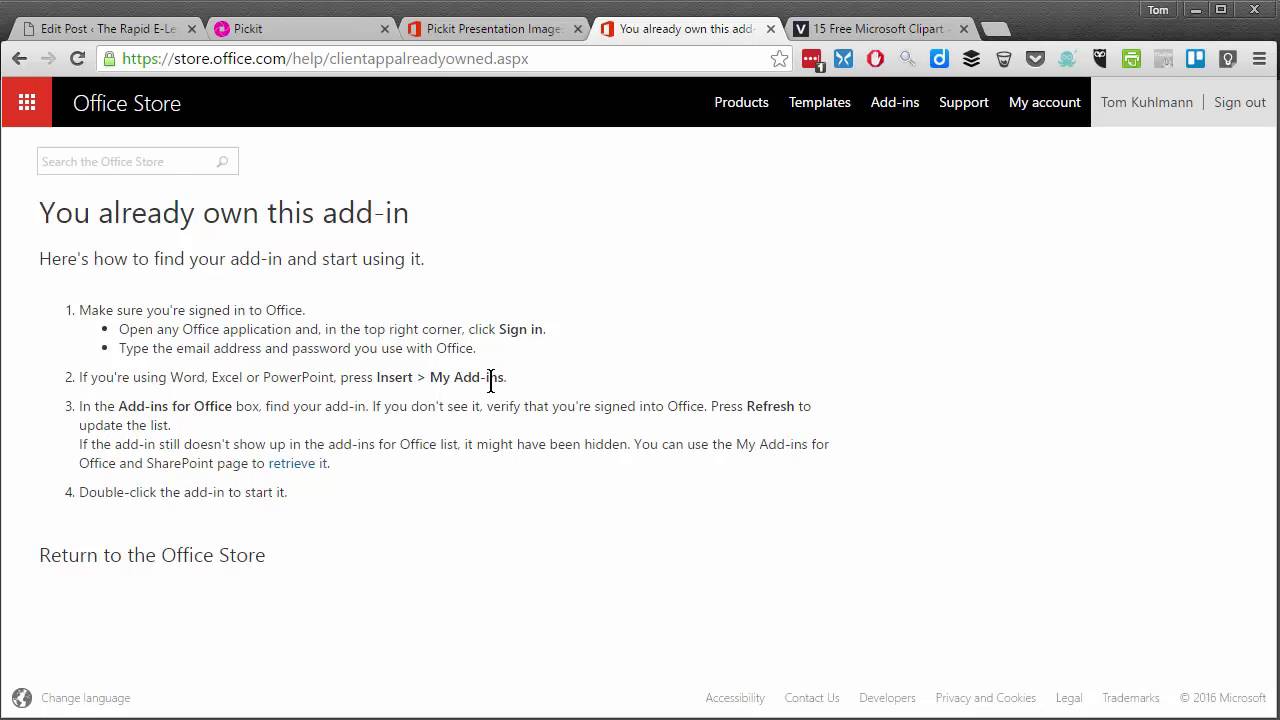
Task: Open the Contact Us footer link
Action: pyautogui.click(x=812, y=698)
